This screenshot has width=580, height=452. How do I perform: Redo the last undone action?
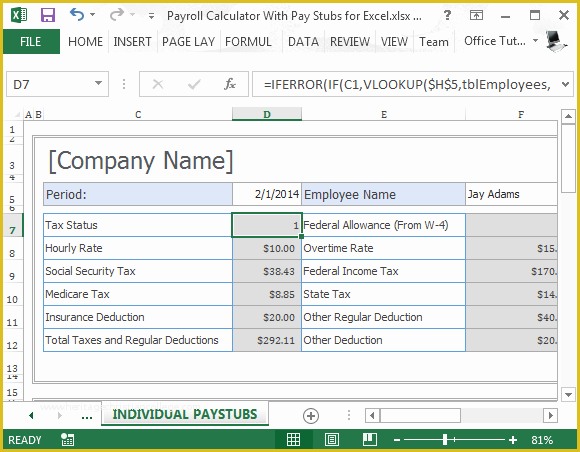click(117, 15)
